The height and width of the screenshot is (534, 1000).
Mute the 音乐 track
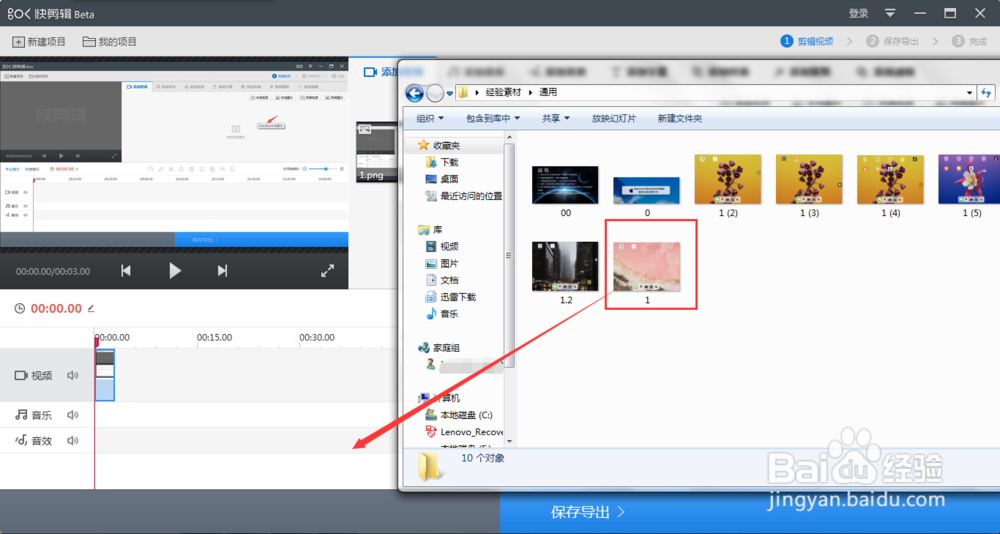point(73,415)
